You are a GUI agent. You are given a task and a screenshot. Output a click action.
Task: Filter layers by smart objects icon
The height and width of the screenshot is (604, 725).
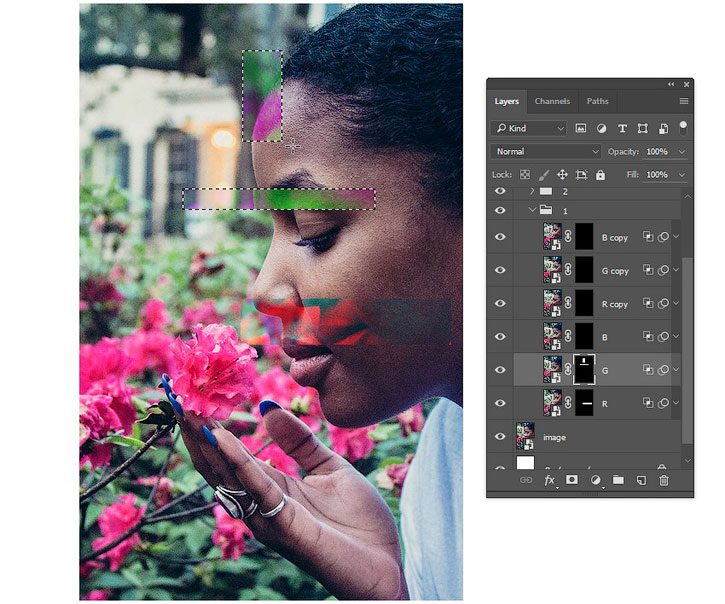pyautogui.click(x=663, y=129)
